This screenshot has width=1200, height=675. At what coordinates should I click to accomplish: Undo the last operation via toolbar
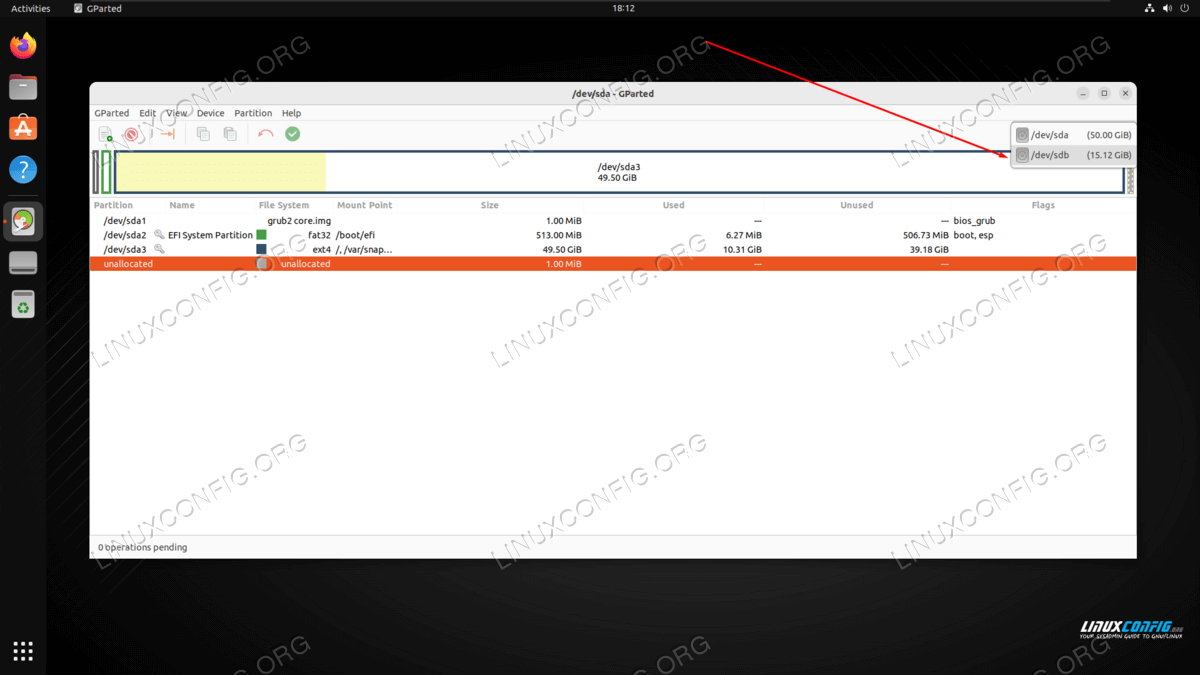coord(265,134)
